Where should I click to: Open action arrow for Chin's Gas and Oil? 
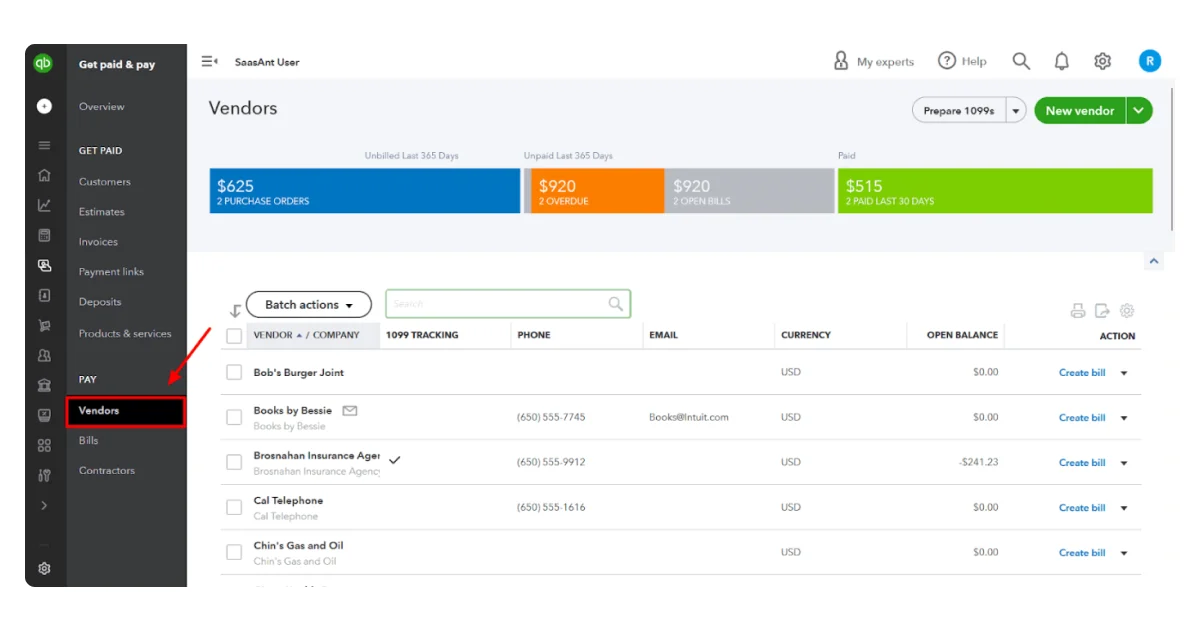(1124, 553)
